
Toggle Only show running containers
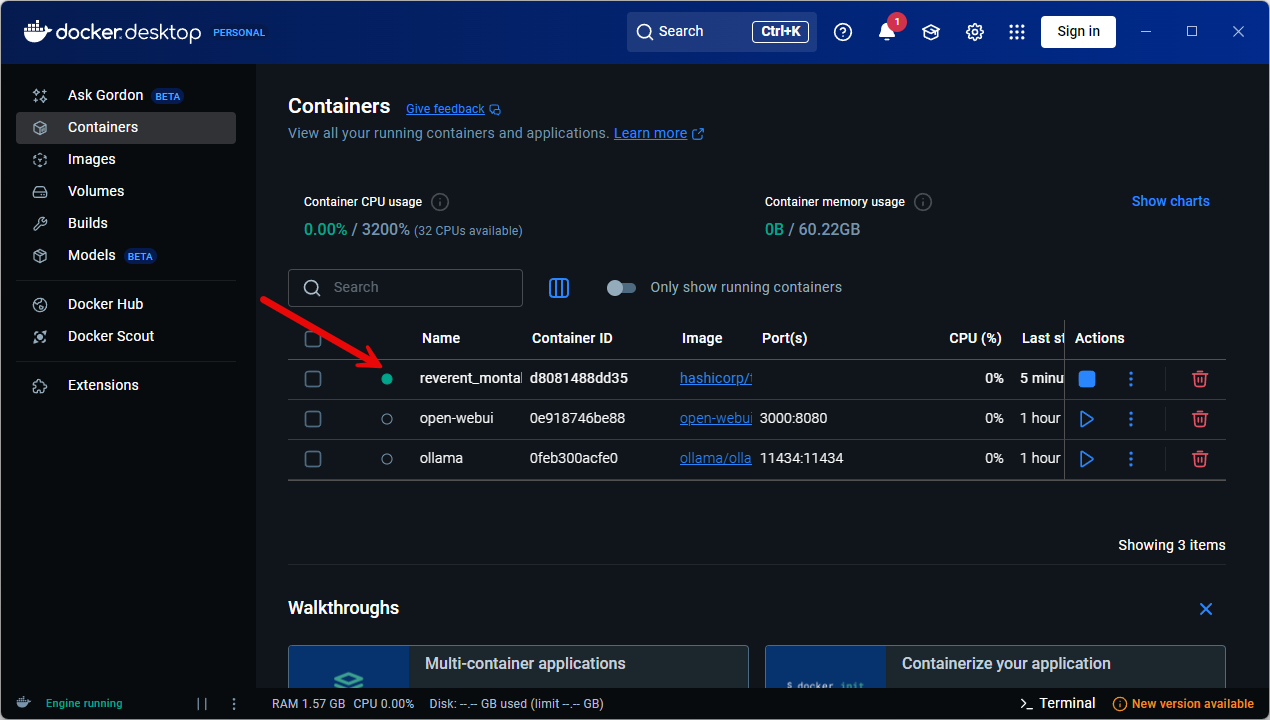[x=621, y=288]
